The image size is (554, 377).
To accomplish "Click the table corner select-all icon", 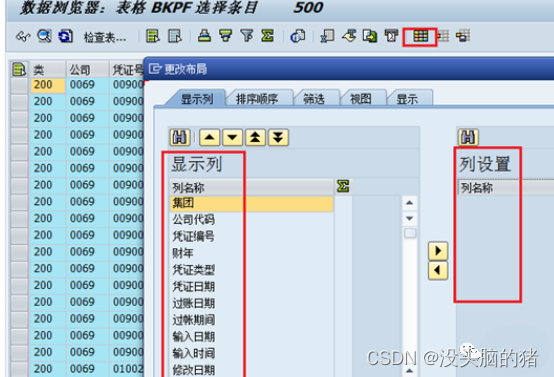I will [x=19, y=69].
